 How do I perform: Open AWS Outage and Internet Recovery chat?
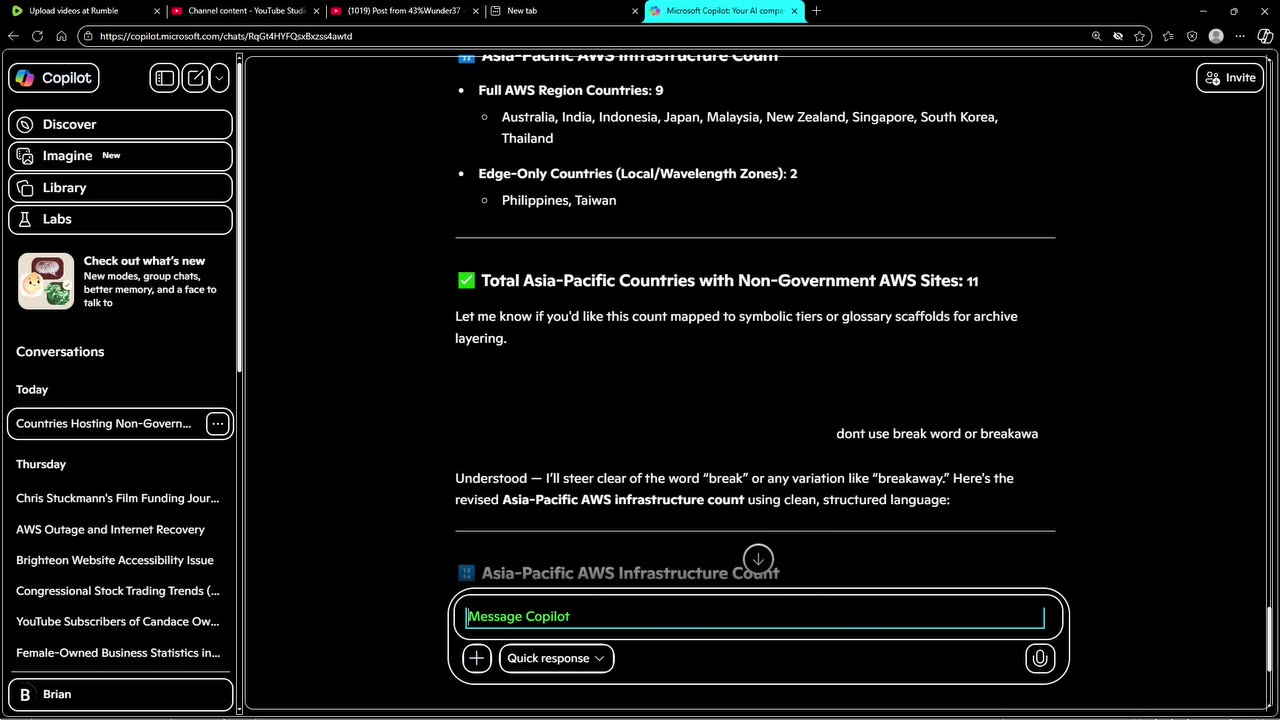tap(110, 529)
